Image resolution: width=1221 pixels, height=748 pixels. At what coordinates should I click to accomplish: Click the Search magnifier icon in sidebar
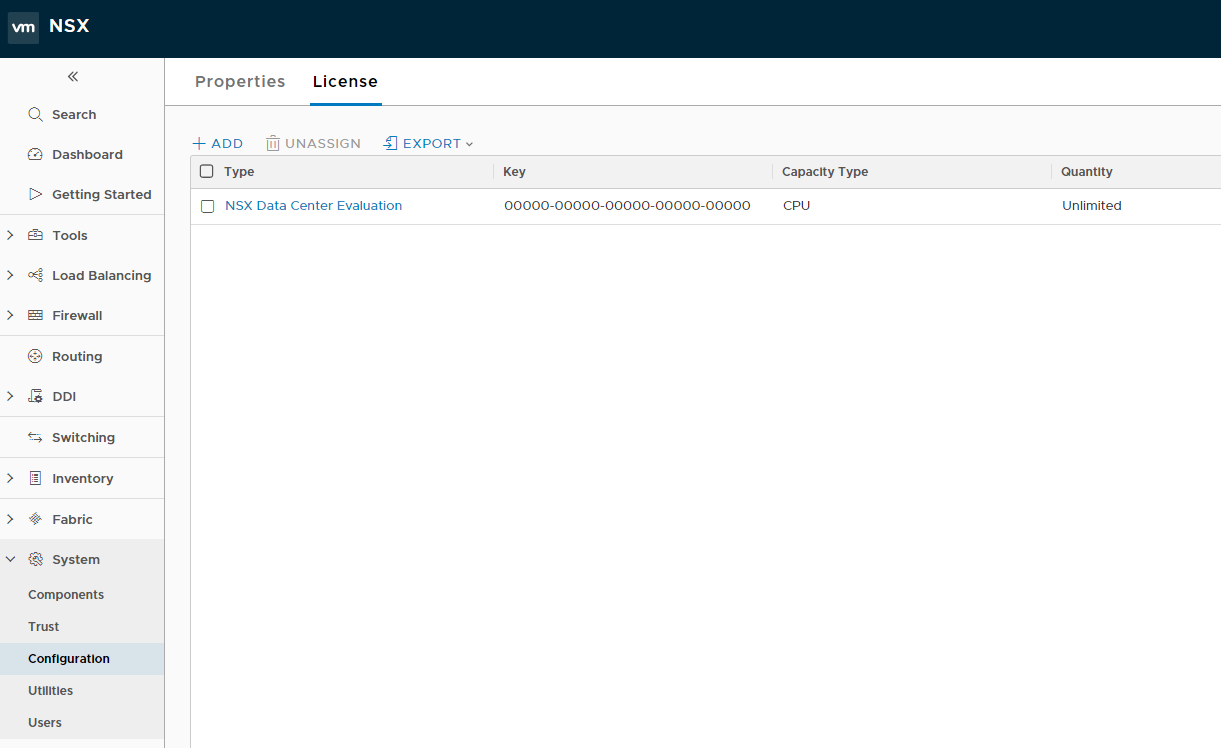(x=36, y=115)
